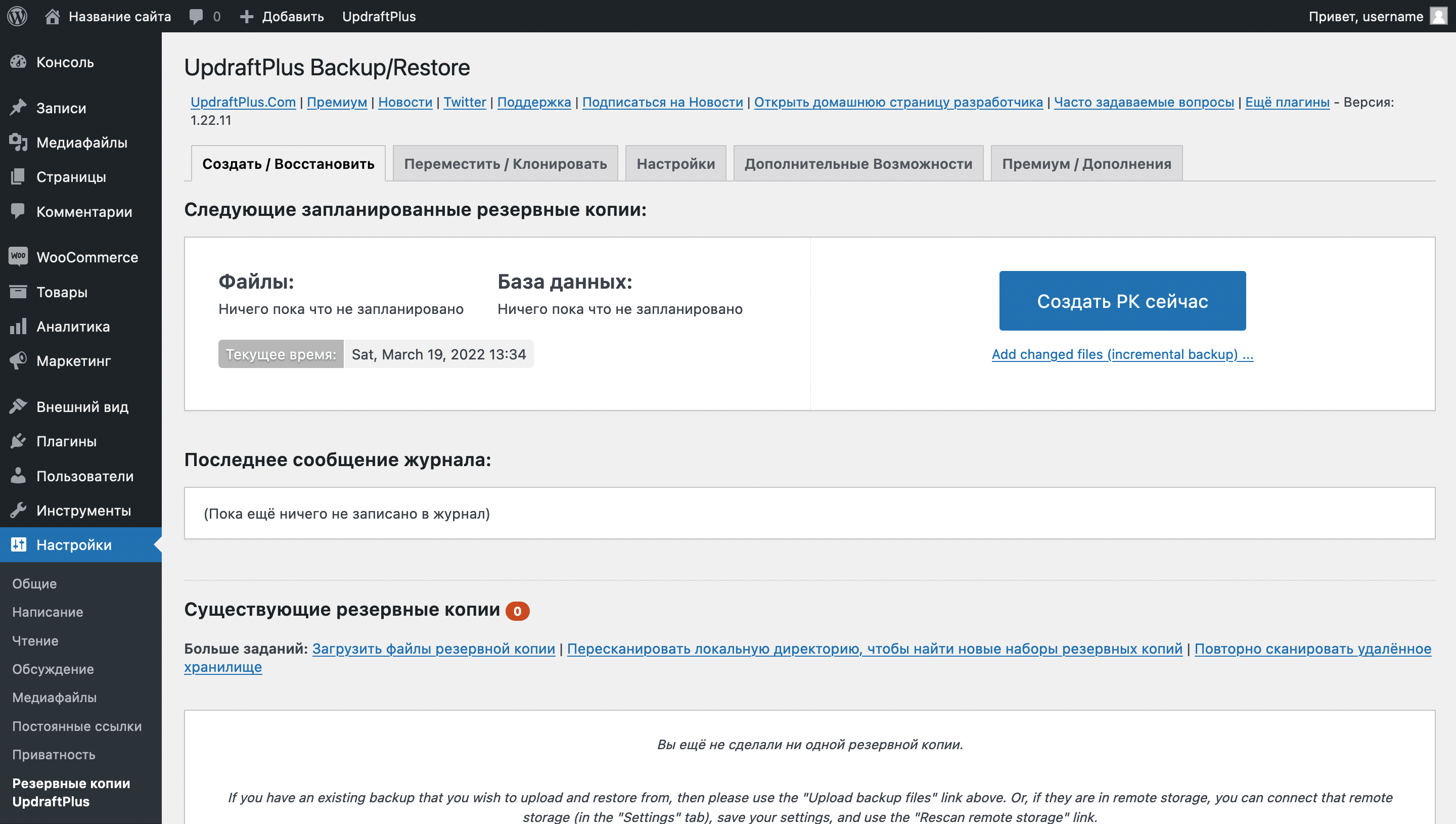
Task: Open Премиум / Дополнения tab
Action: 1086,164
